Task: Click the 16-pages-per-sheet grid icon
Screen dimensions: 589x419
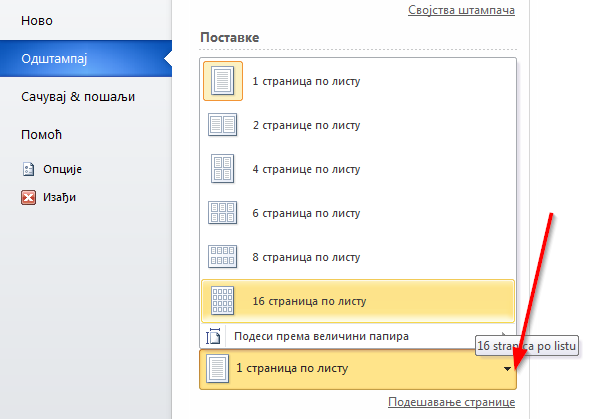Action: 222,301
